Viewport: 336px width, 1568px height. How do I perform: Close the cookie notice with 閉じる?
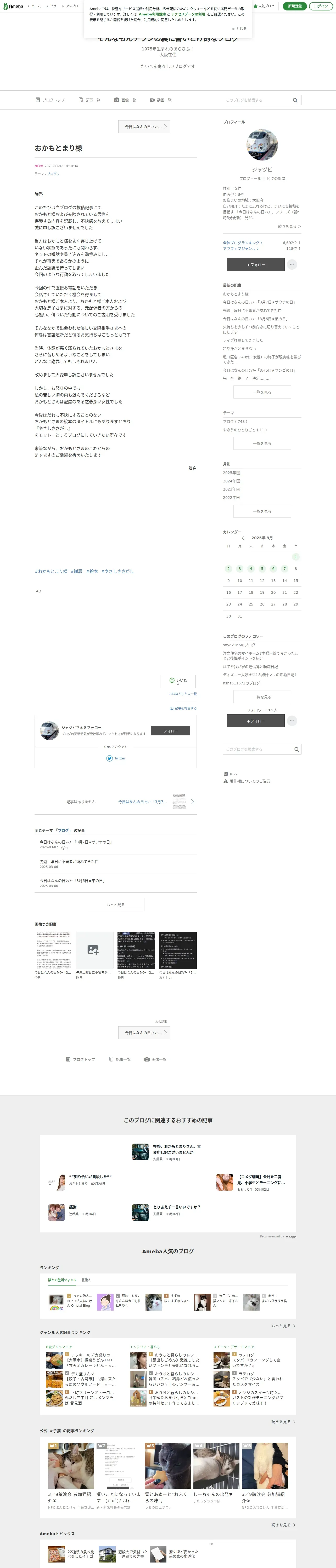(x=239, y=28)
